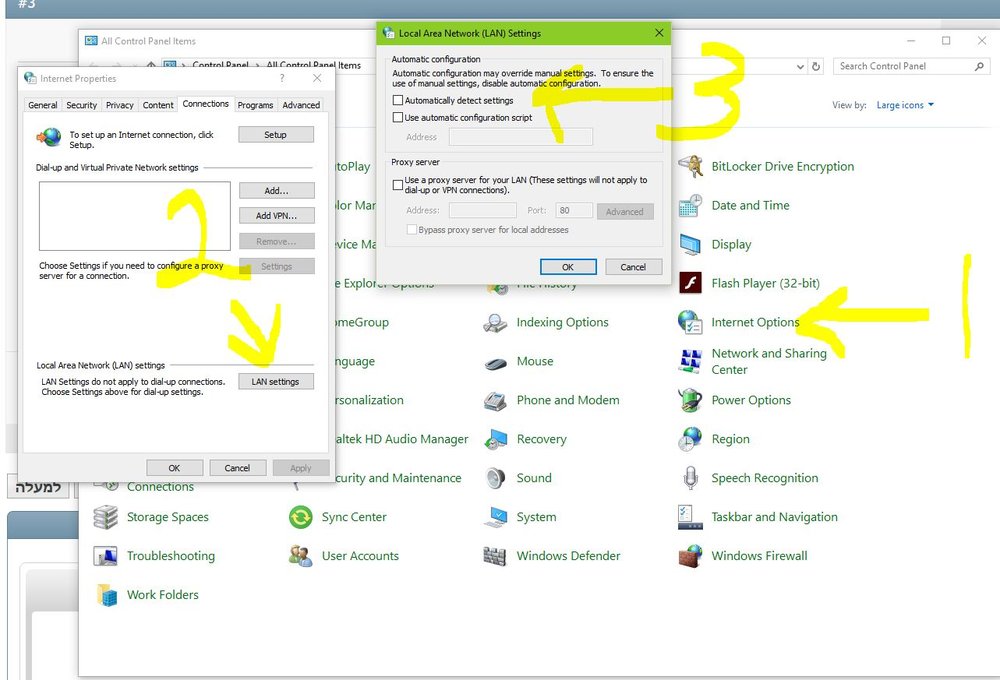Switch to the Programs tab
This screenshot has height=680, width=1000.
click(255, 105)
